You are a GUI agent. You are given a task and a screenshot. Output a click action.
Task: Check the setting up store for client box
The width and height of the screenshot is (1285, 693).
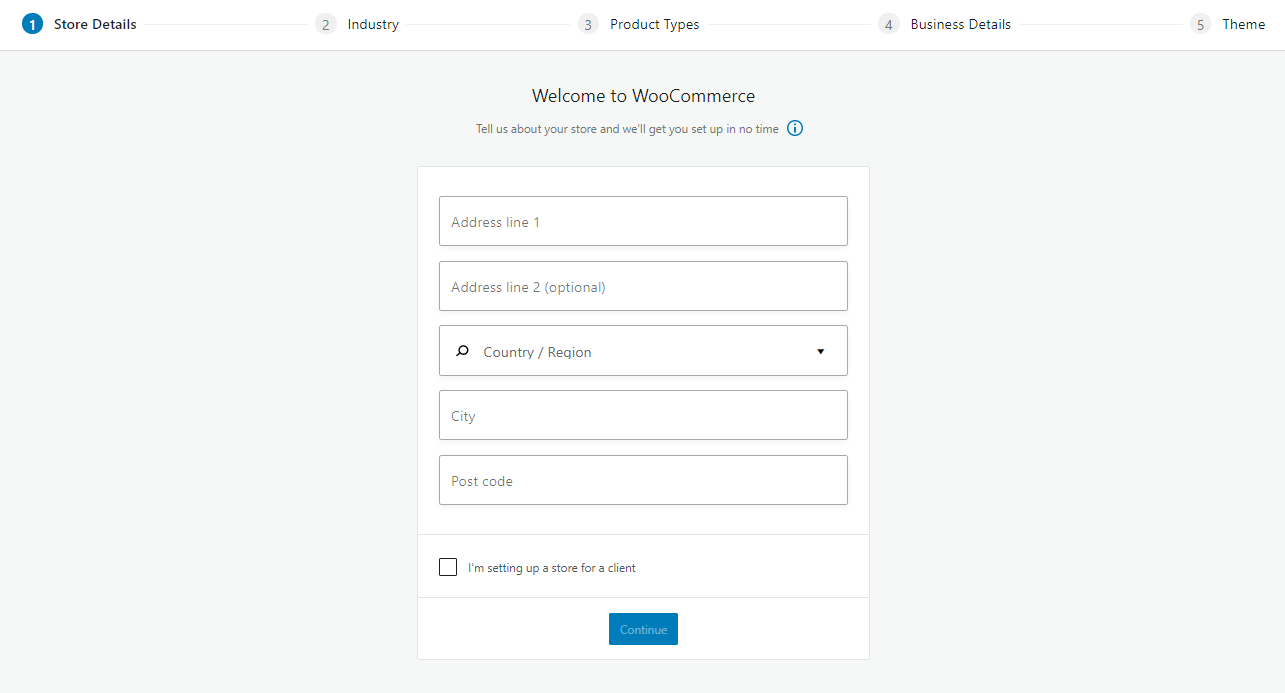[x=448, y=567]
